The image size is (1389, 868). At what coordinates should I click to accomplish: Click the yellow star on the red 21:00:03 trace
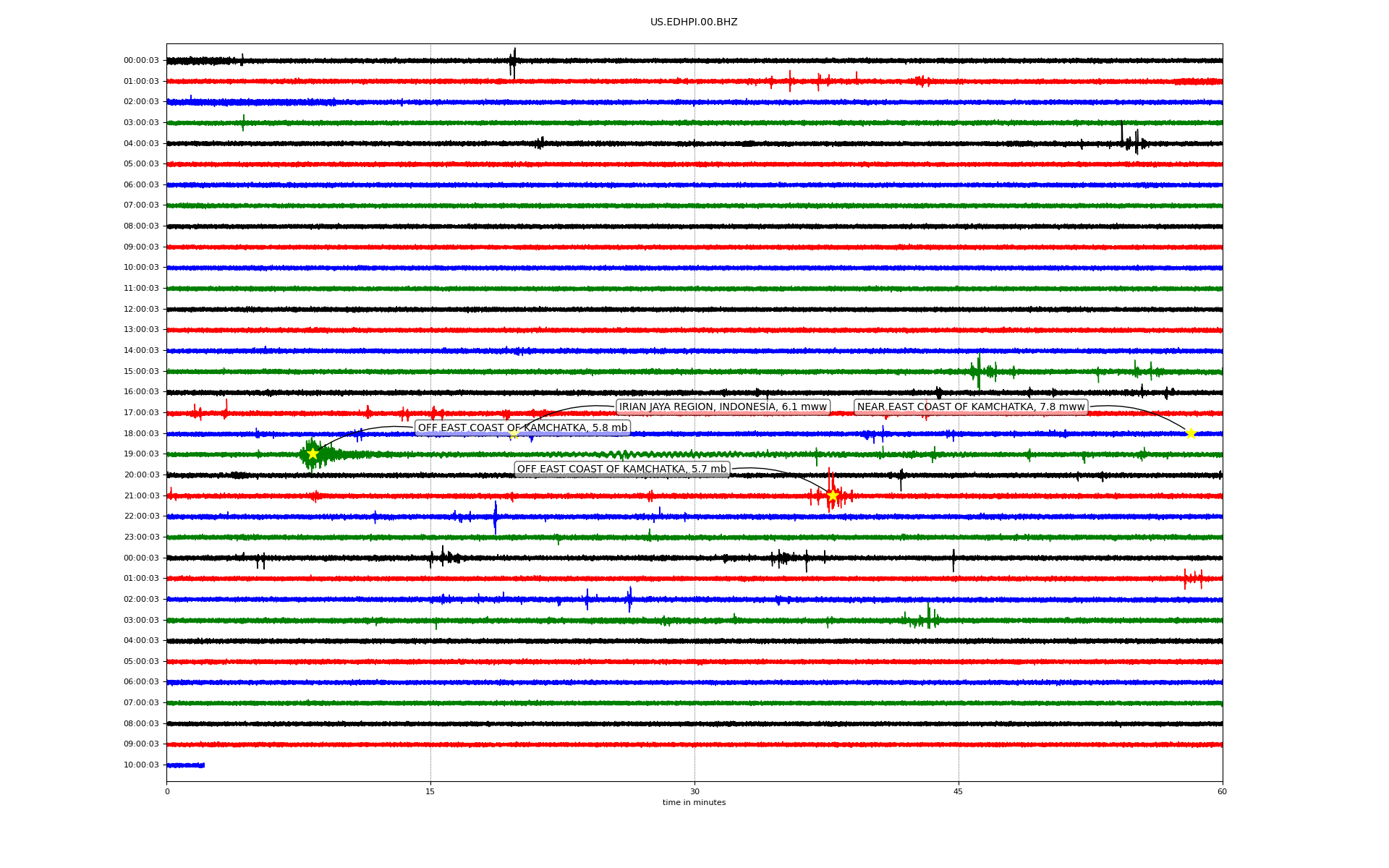click(x=832, y=495)
